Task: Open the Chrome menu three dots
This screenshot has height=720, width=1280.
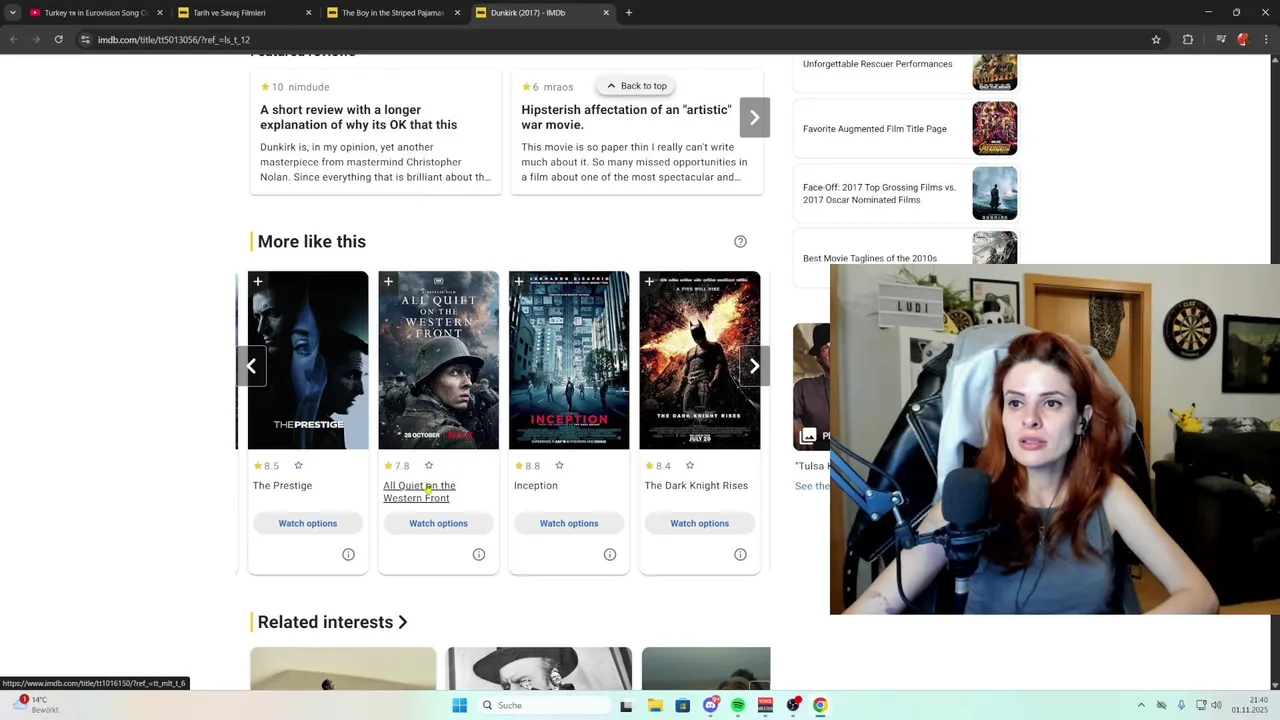Action: click(1266, 40)
